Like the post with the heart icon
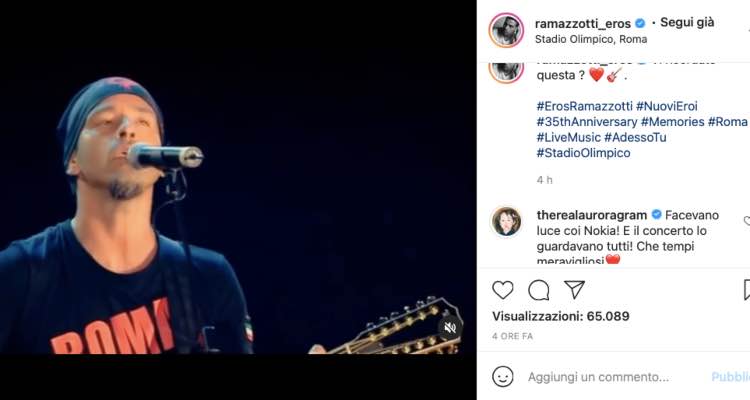750x400 pixels. coord(502,290)
